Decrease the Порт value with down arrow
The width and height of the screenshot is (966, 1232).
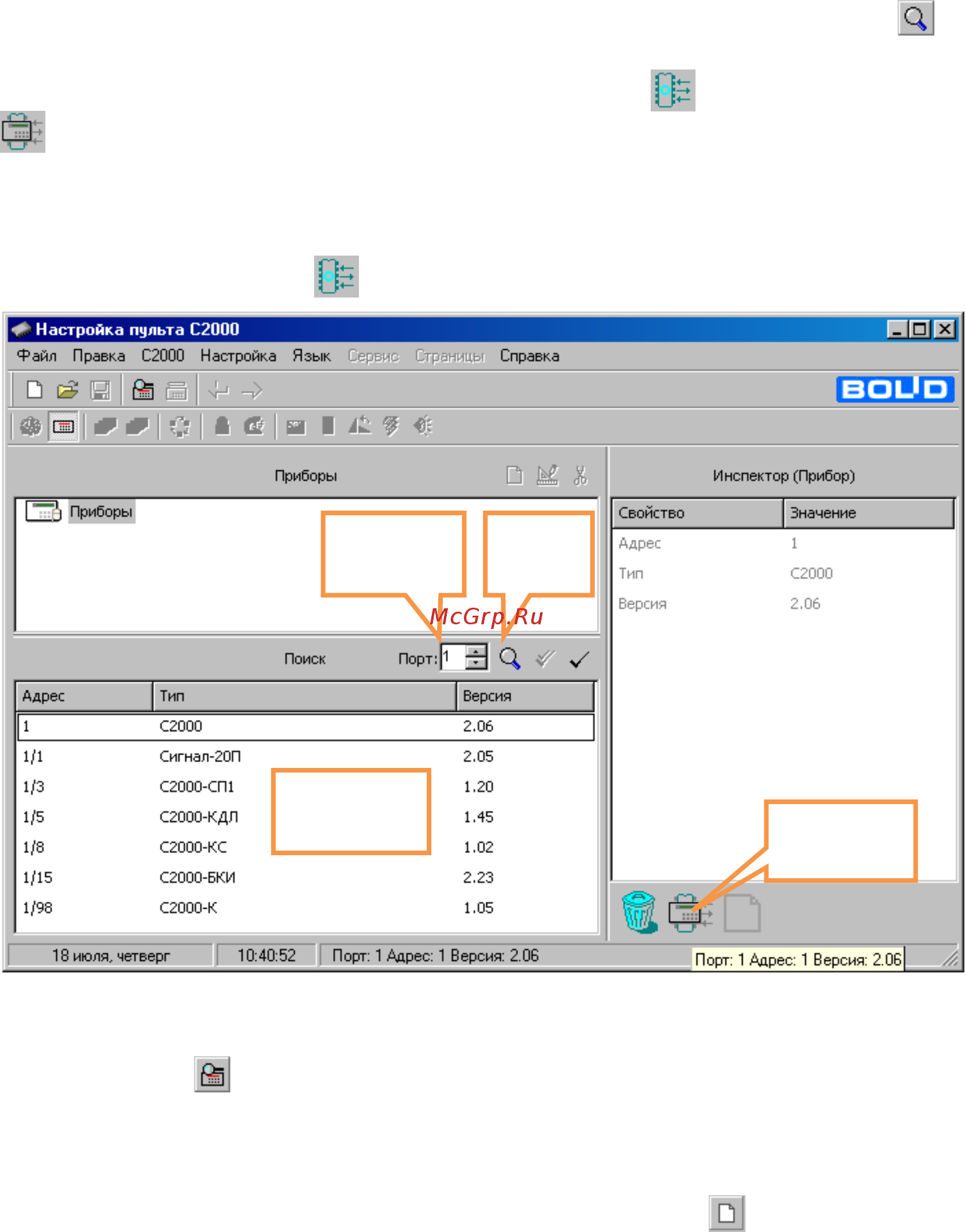pyautogui.click(x=476, y=663)
